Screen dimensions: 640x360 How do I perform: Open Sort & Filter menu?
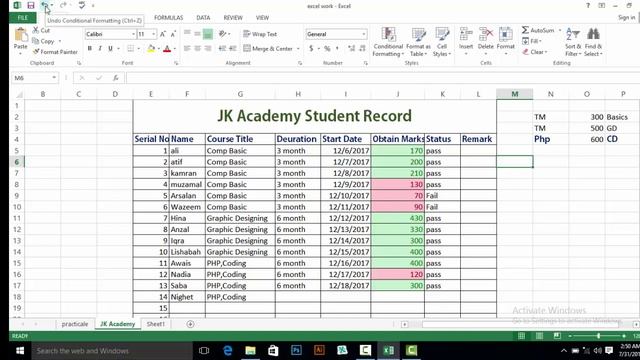click(x=573, y=42)
